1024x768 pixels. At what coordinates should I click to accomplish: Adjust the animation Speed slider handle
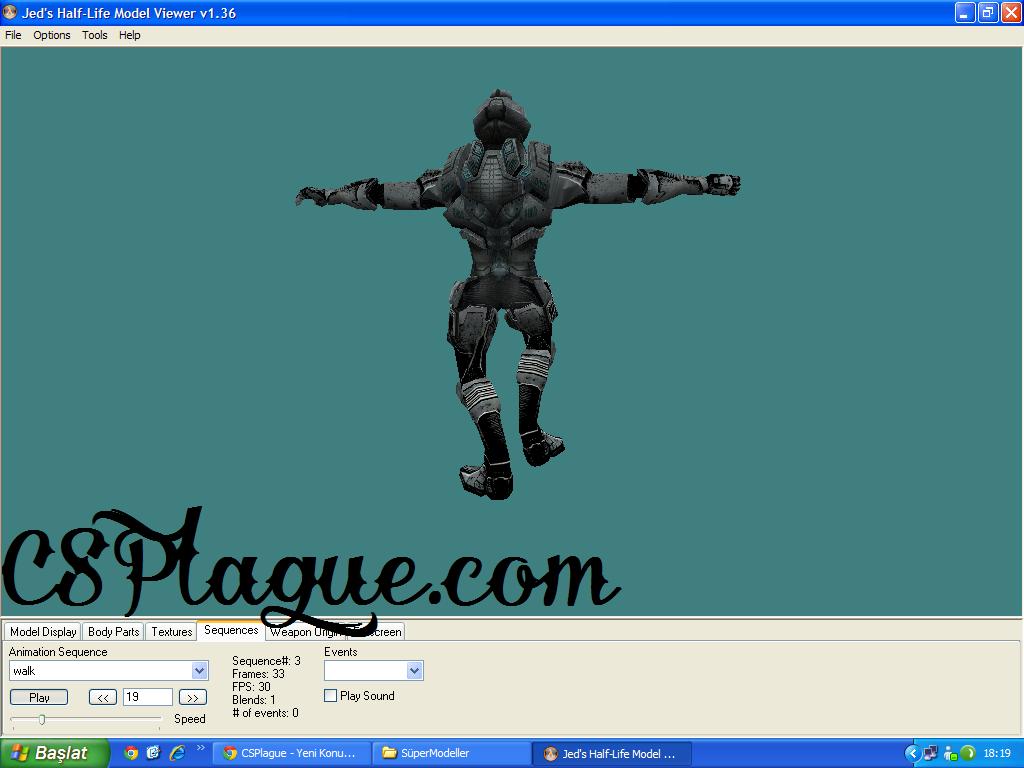tap(42, 720)
